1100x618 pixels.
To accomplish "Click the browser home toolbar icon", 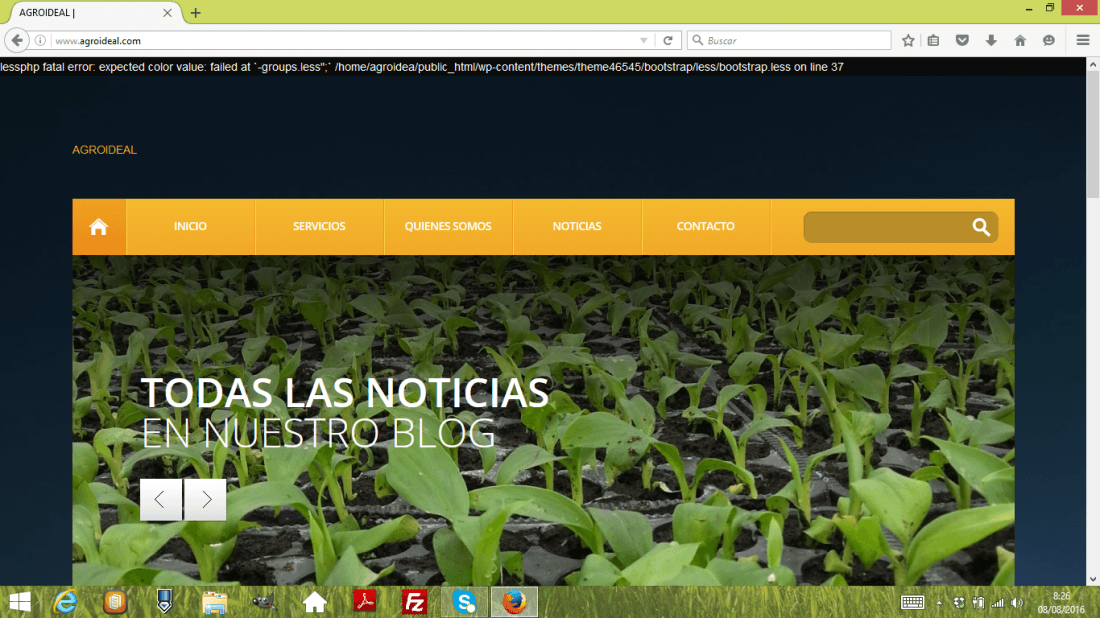I will [x=1020, y=41].
